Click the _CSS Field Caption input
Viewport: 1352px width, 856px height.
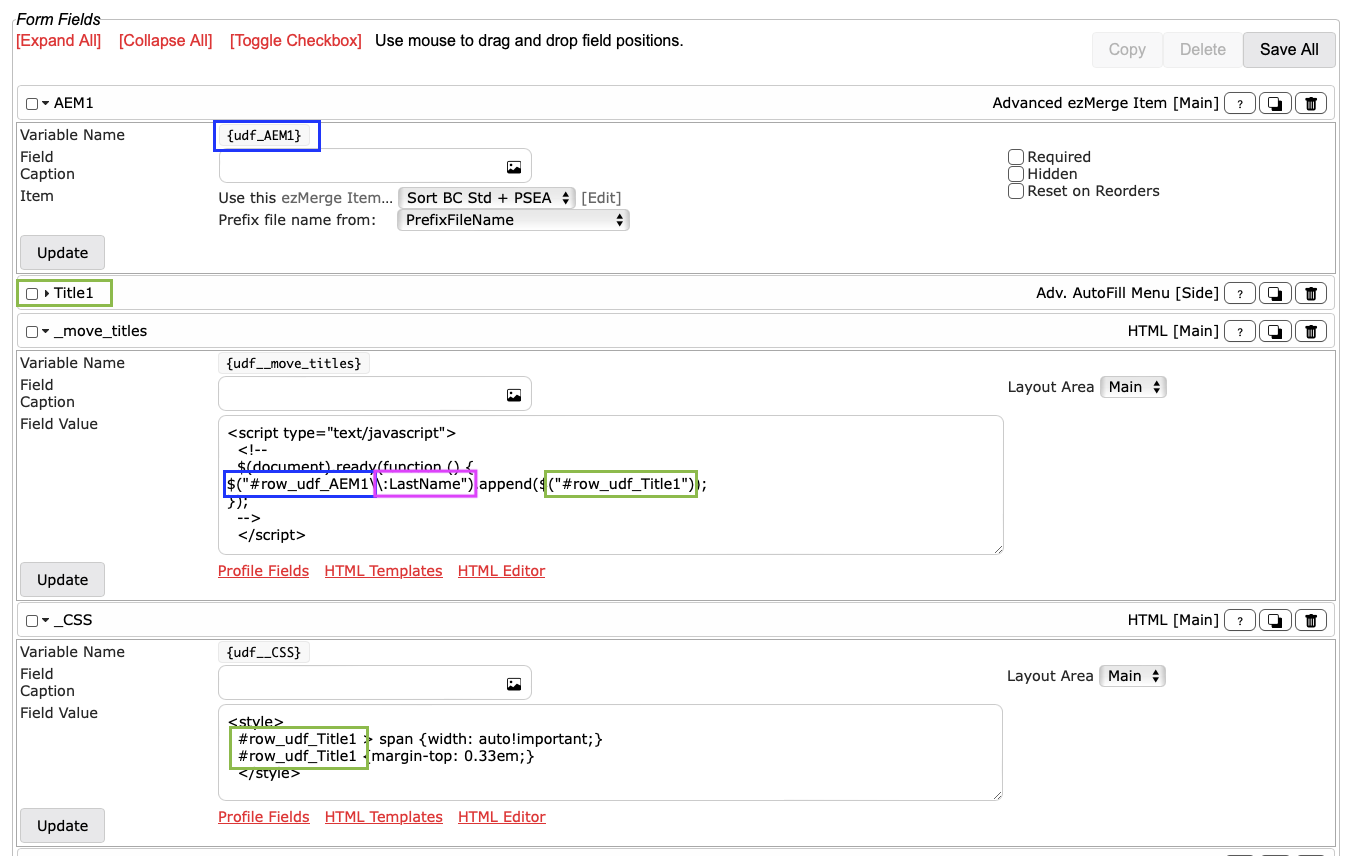tap(375, 683)
